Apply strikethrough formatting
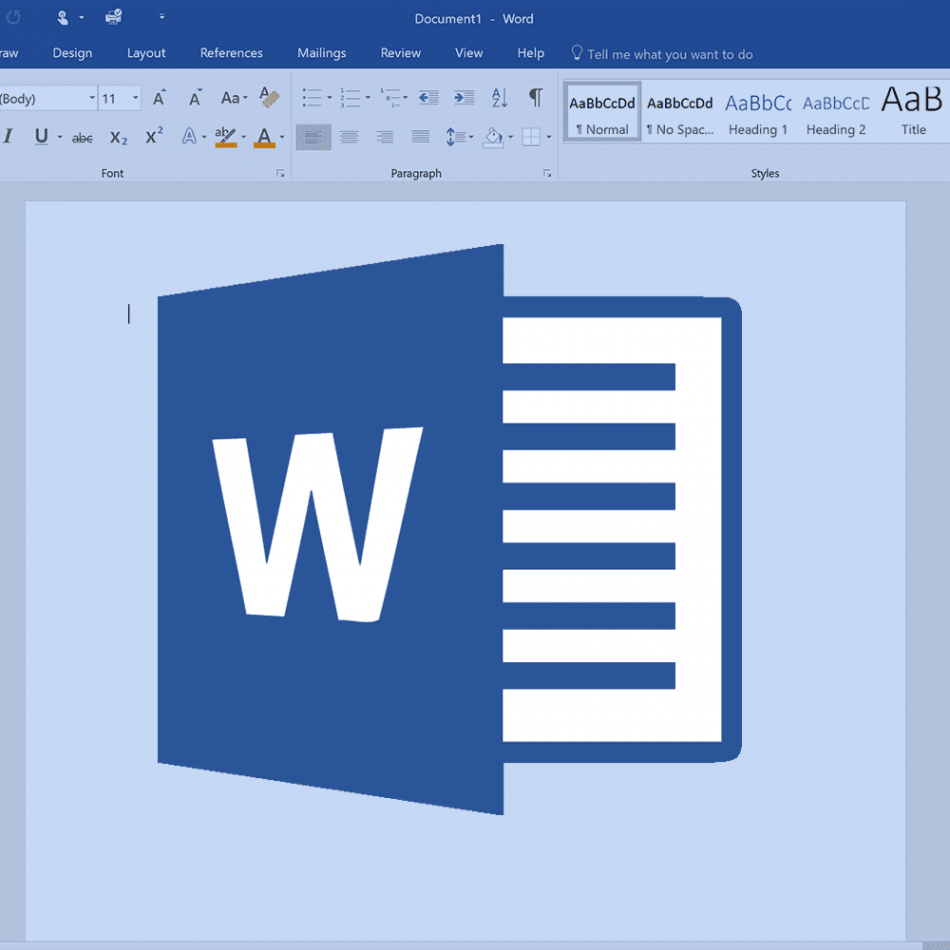Screen dimensions: 950x950 84,137
